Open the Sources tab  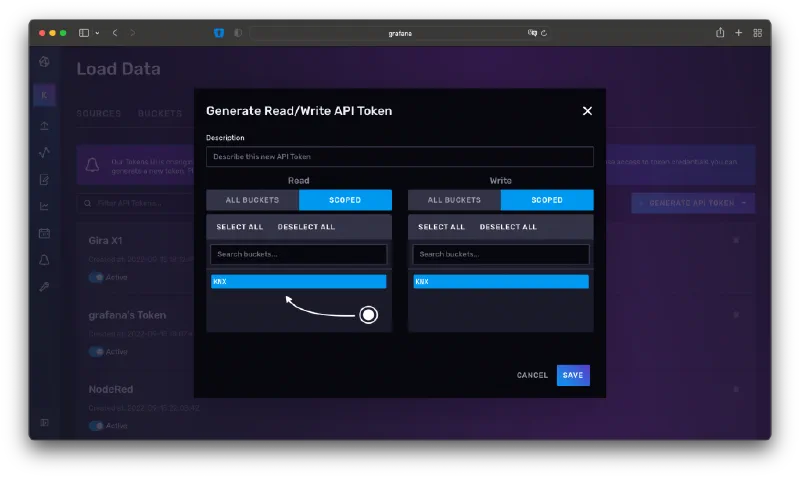click(98, 113)
